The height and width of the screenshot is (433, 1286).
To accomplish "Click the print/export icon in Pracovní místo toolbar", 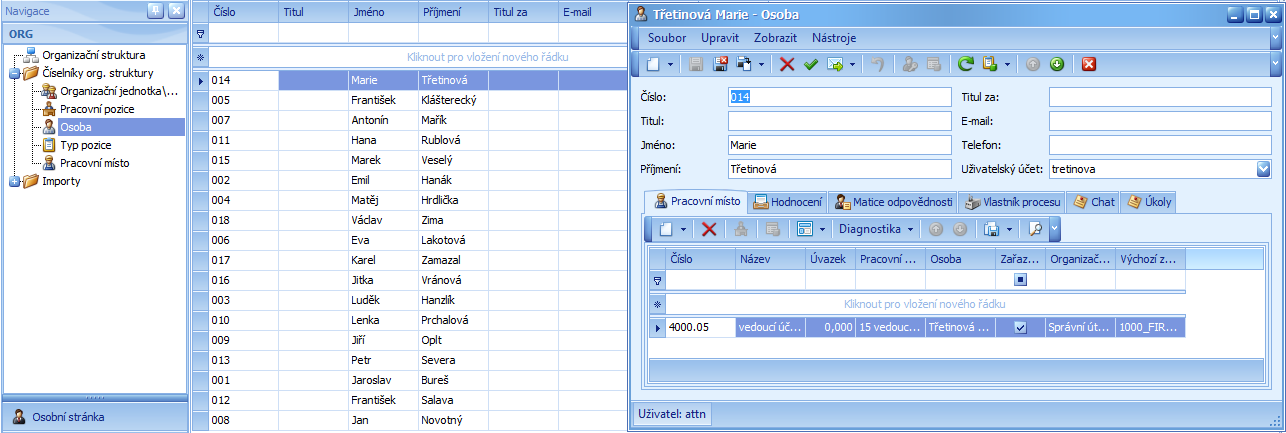I will pos(991,229).
